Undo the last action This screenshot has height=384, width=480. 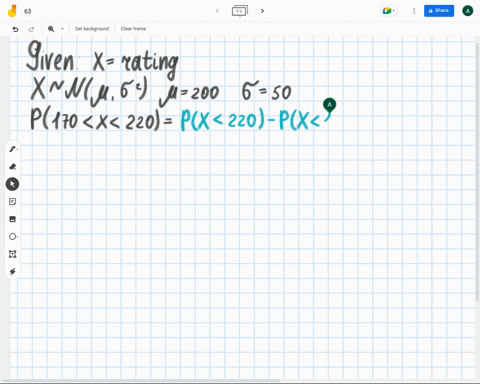15,29
